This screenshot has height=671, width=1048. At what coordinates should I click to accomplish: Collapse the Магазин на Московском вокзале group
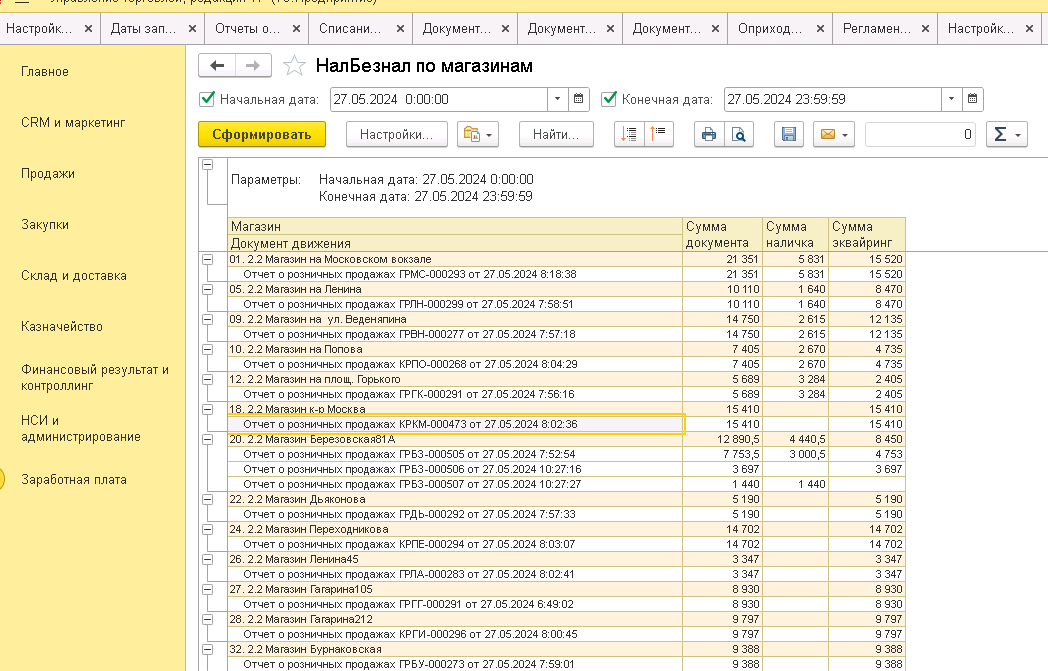[208, 259]
